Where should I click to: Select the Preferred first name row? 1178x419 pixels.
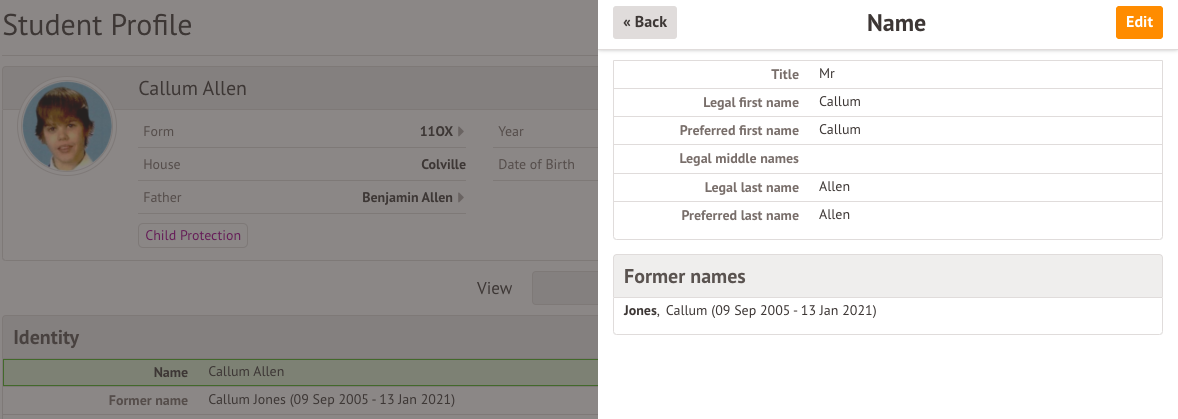point(887,130)
